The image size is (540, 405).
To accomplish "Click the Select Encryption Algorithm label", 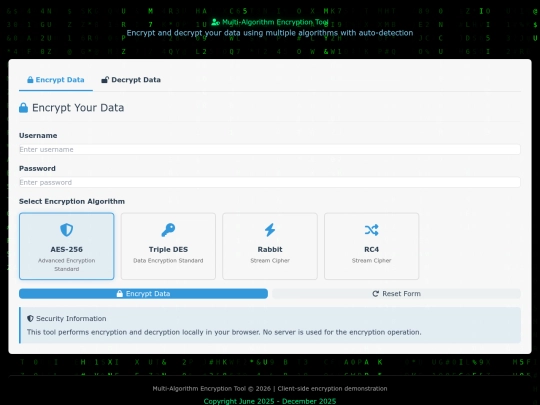I will [x=72, y=201].
